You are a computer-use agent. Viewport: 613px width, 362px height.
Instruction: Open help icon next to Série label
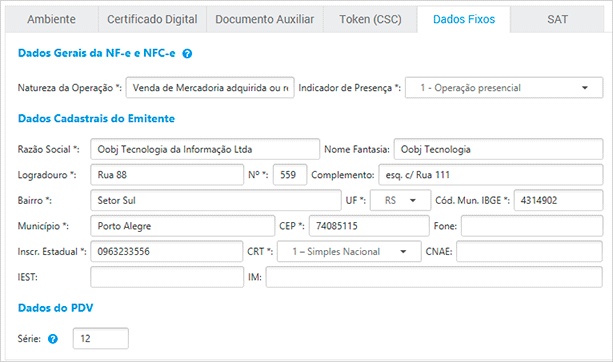click(x=53, y=339)
